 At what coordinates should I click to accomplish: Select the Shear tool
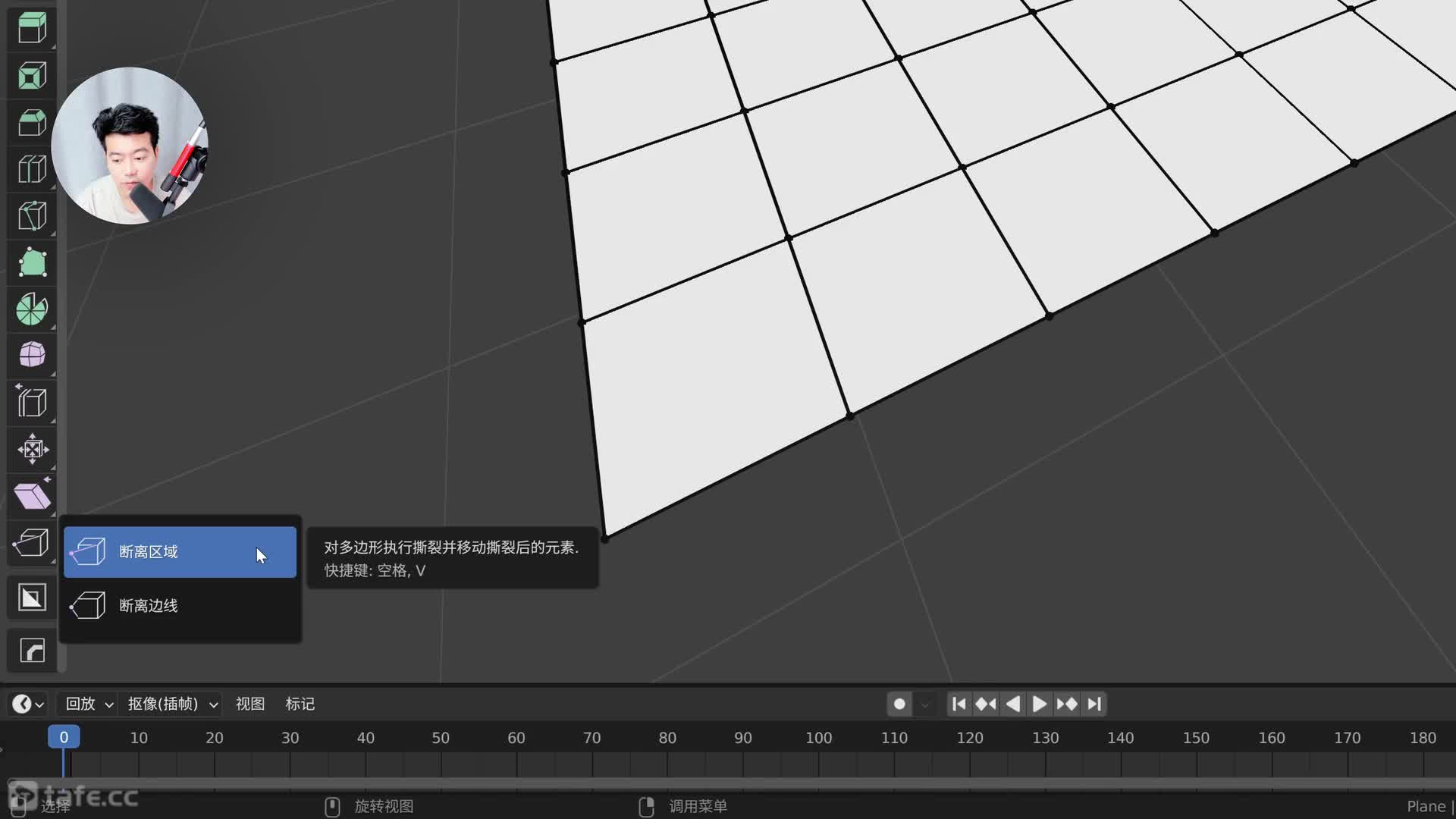click(32, 496)
